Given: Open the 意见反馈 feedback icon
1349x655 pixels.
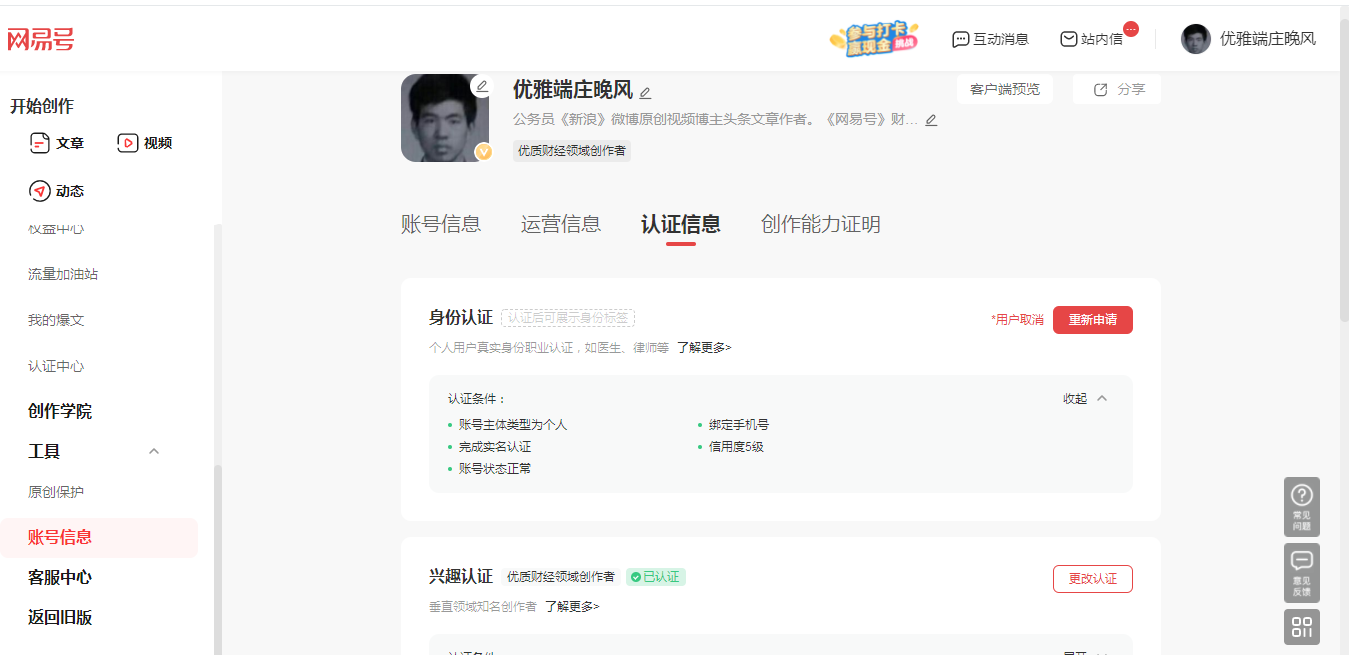Looking at the screenshot, I should (1302, 573).
